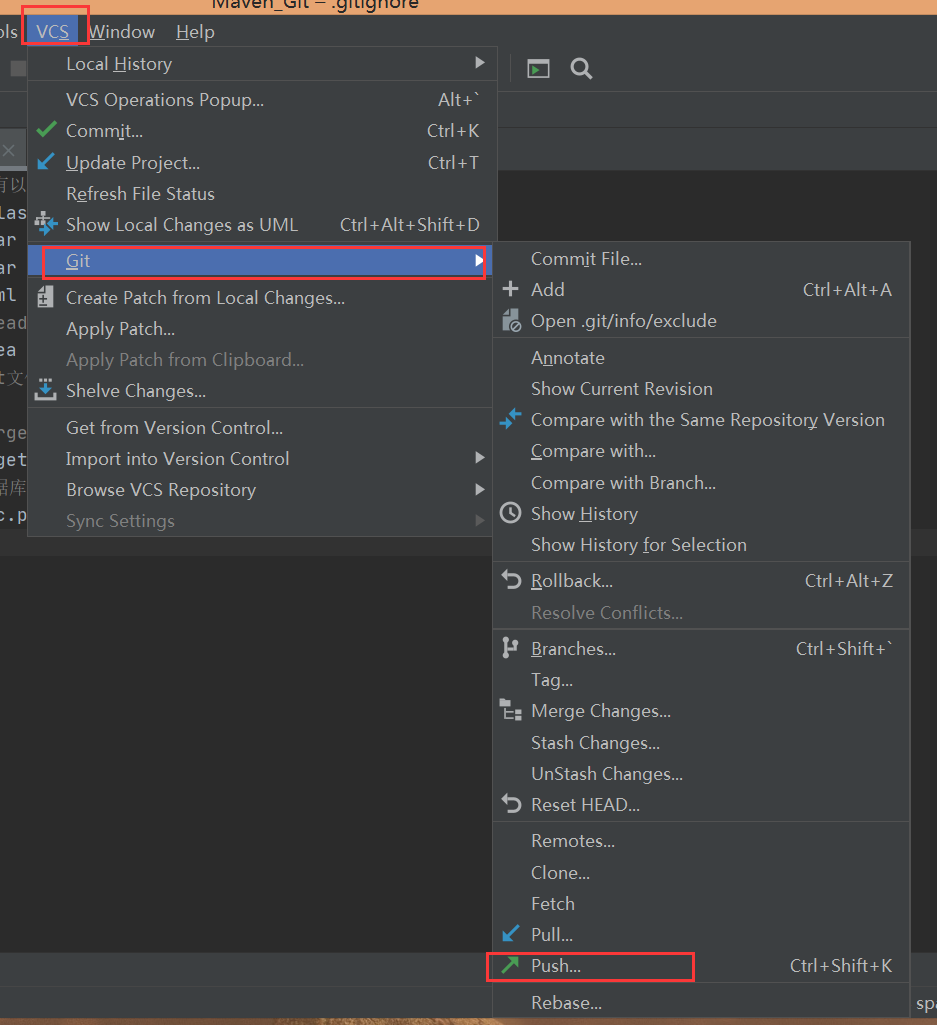Select Commit... with Ctrl+K shortcut

click(262, 131)
